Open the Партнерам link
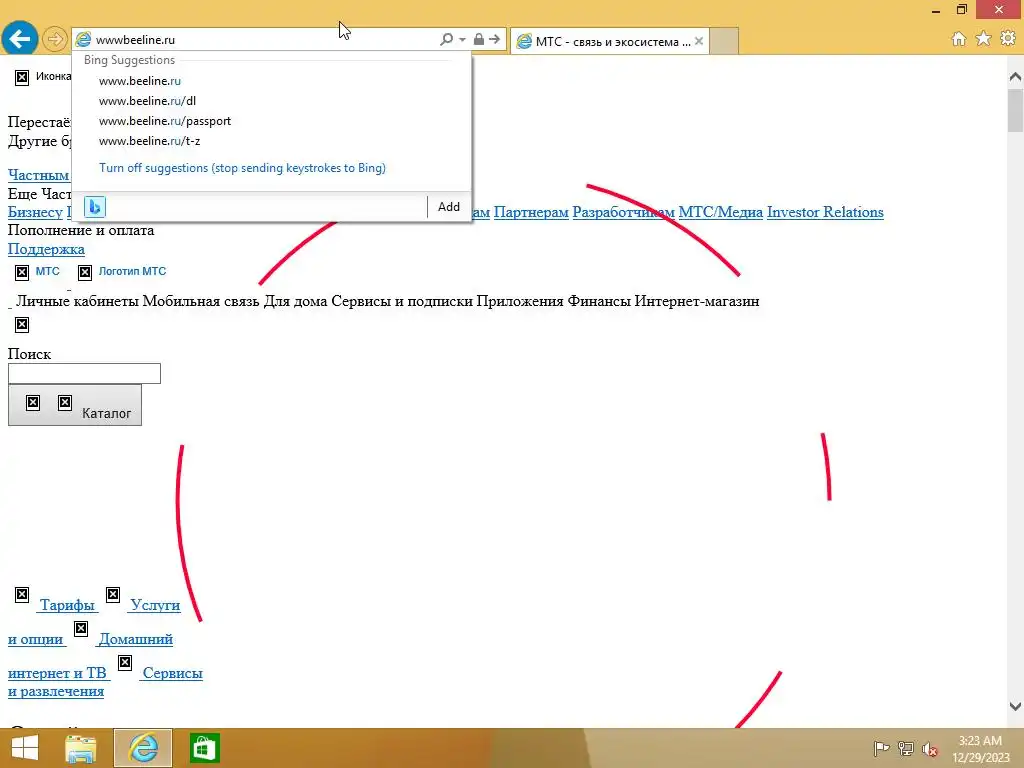Screen dimensions: 1024x768 coord(531,212)
